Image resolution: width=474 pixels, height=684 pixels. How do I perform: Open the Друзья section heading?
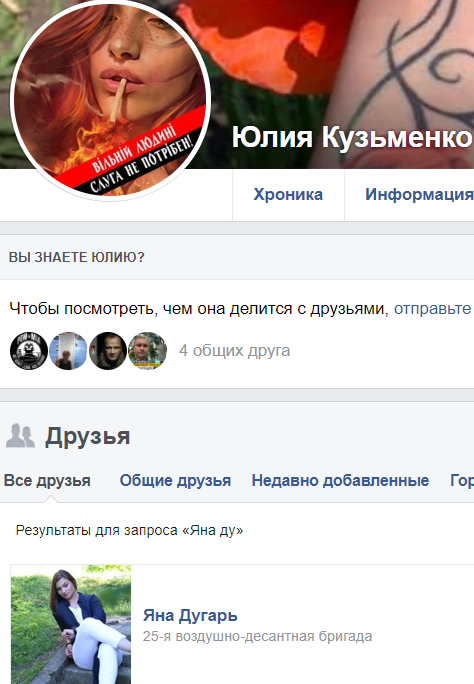[x=88, y=436]
